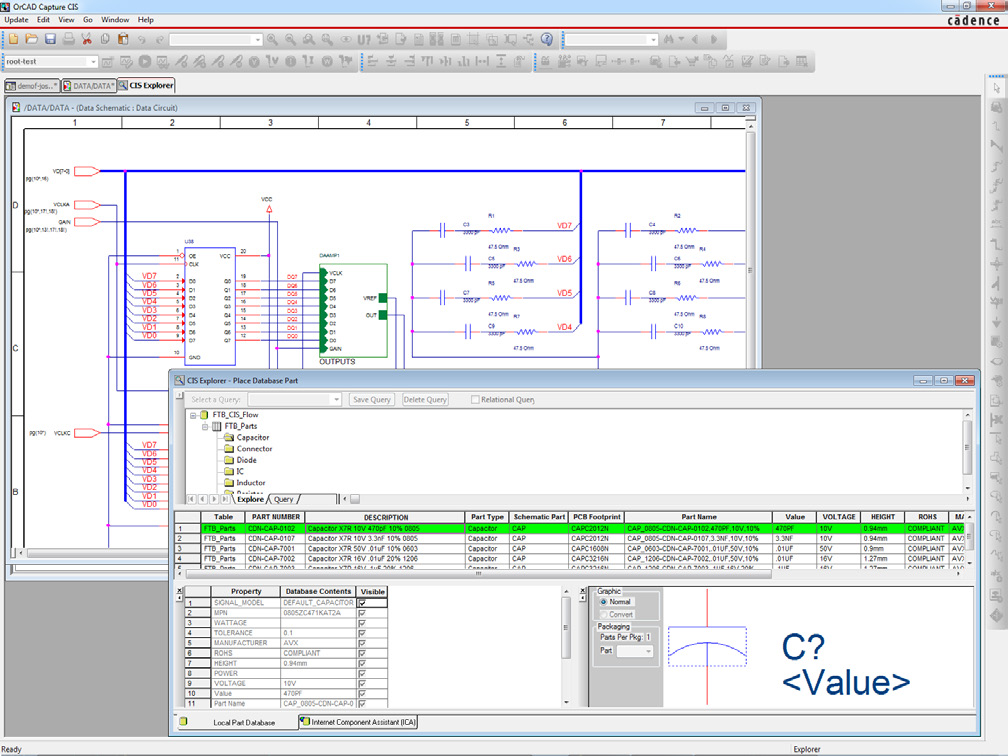This screenshot has width=1008, height=756.
Task: Click the Align Top toolbar icon
Action: (x=427, y=62)
